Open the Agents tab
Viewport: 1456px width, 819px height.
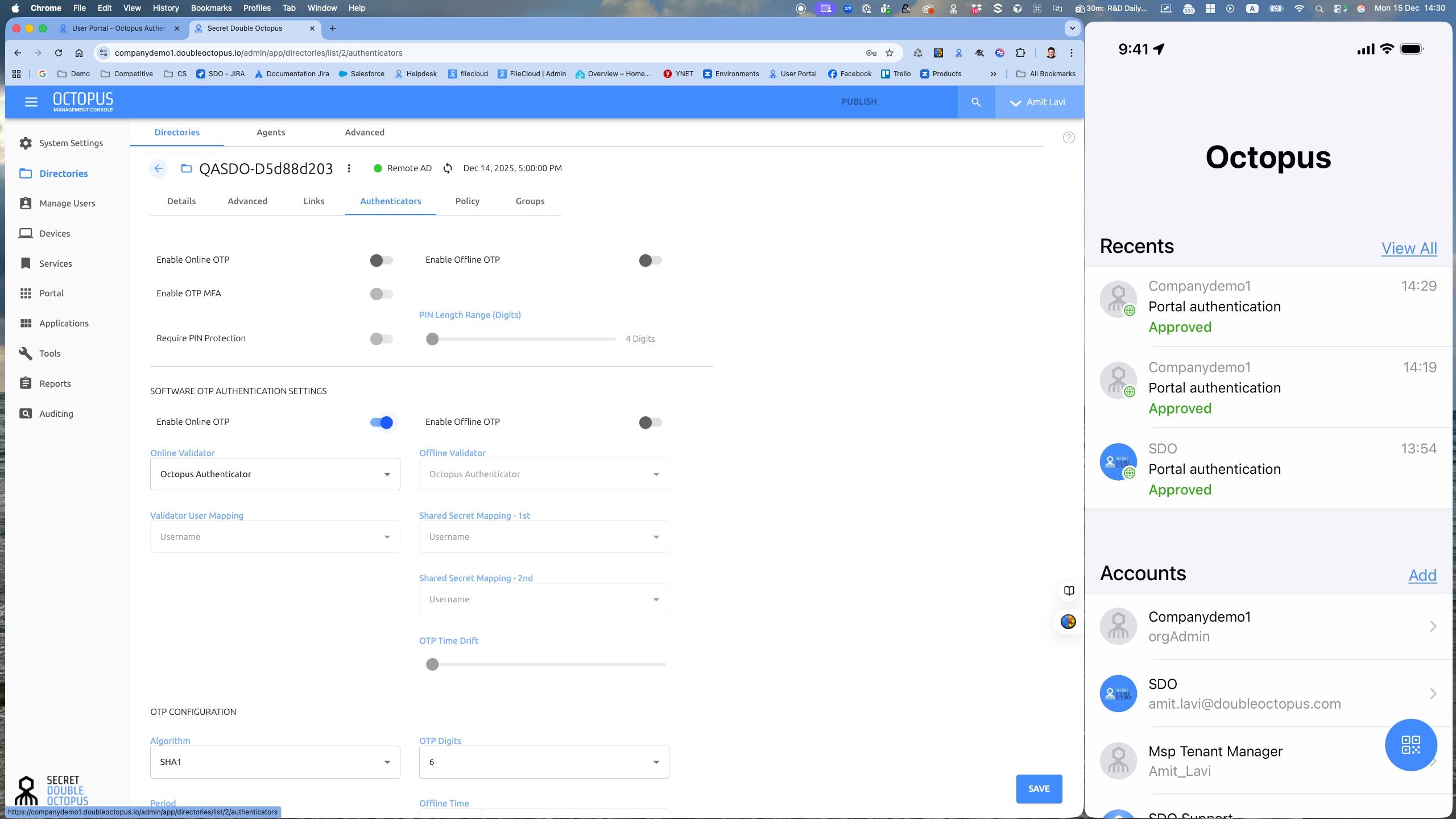click(x=271, y=133)
